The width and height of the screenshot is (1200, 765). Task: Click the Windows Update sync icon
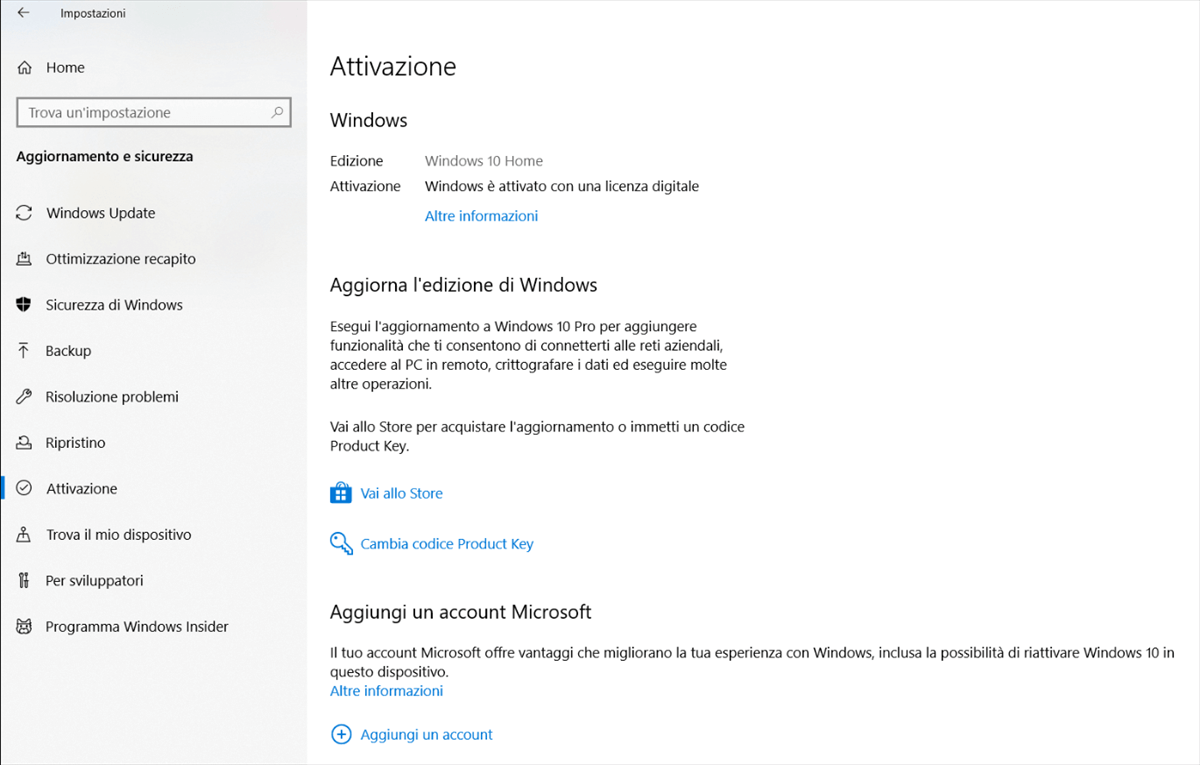24,213
